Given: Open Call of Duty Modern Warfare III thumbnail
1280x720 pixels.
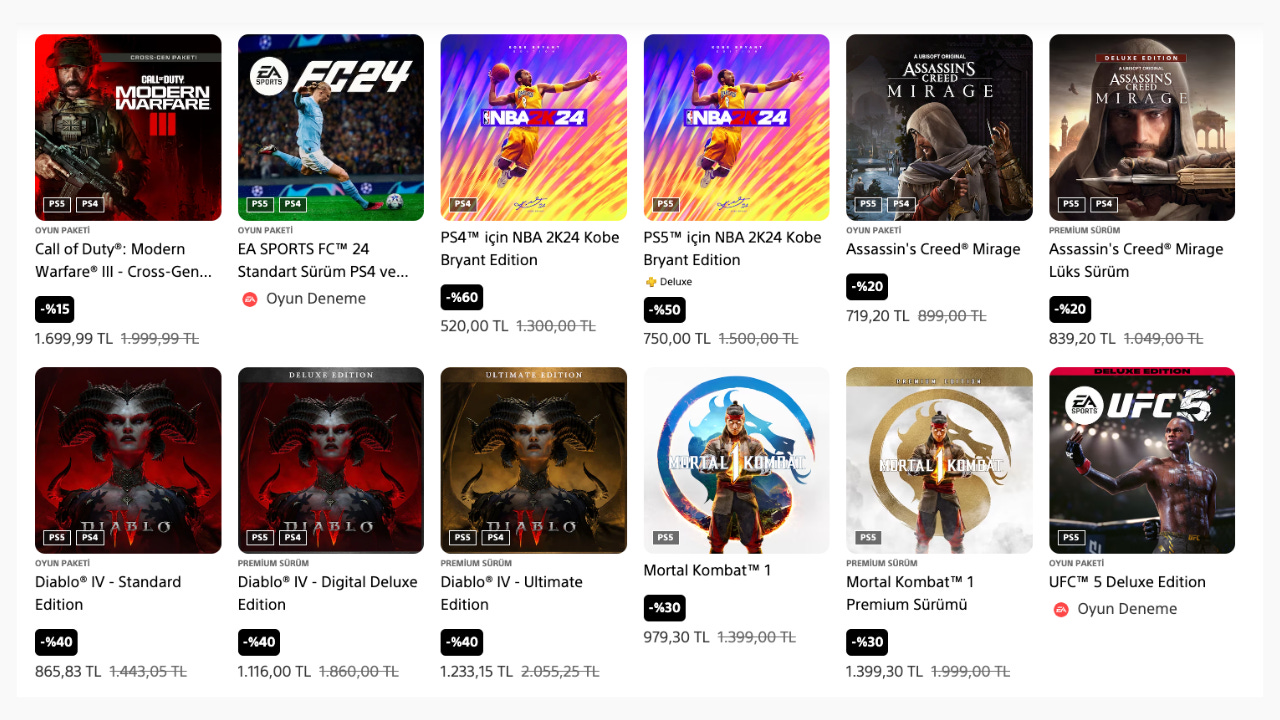Looking at the screenshot, I should 128,127.
